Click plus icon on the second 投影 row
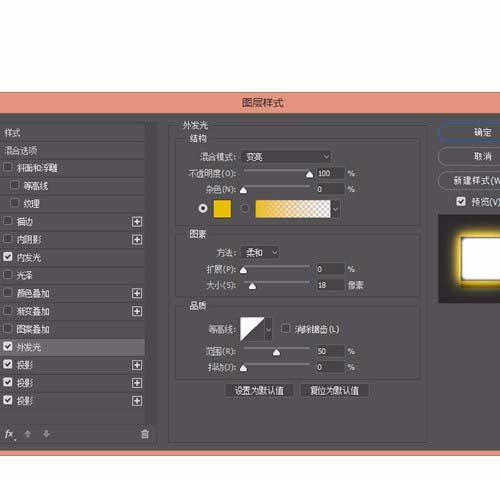500x480 pixels. [x=137, y=383]
